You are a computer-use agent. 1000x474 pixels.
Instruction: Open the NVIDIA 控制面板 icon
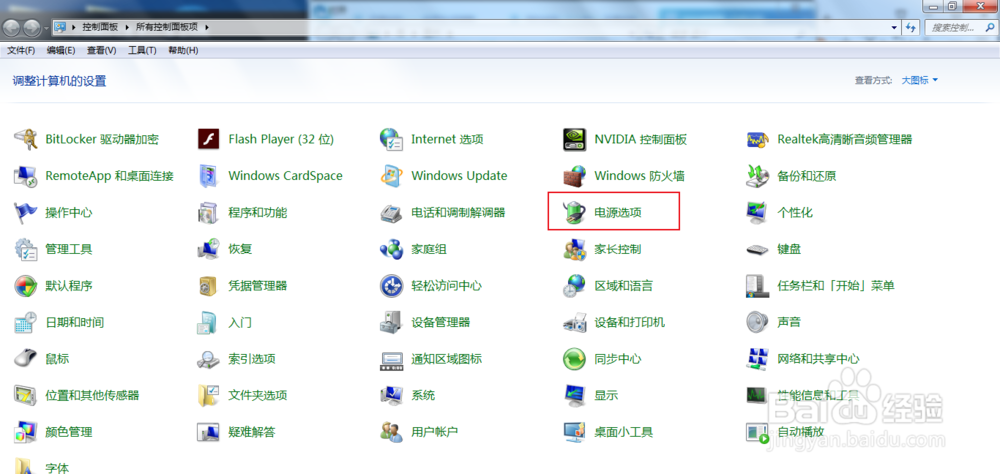(575, 139)
